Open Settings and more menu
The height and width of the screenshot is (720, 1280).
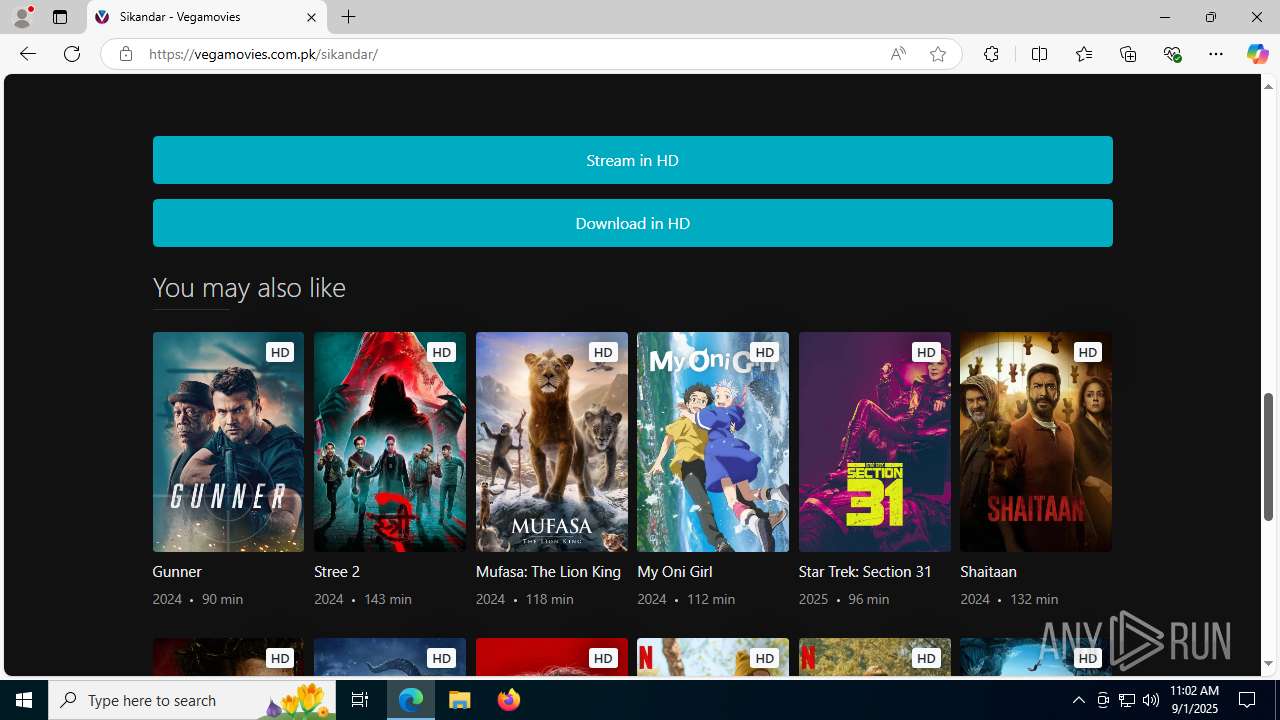(1216, 54)
